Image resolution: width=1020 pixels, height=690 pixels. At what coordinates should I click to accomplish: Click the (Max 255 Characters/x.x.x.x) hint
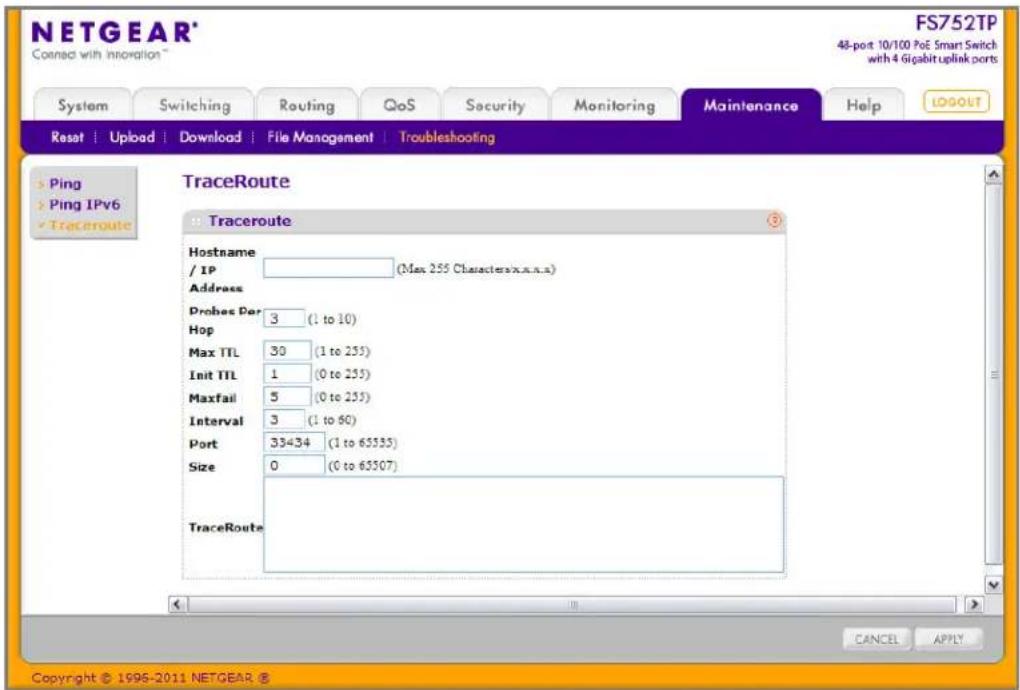(476, 269)
